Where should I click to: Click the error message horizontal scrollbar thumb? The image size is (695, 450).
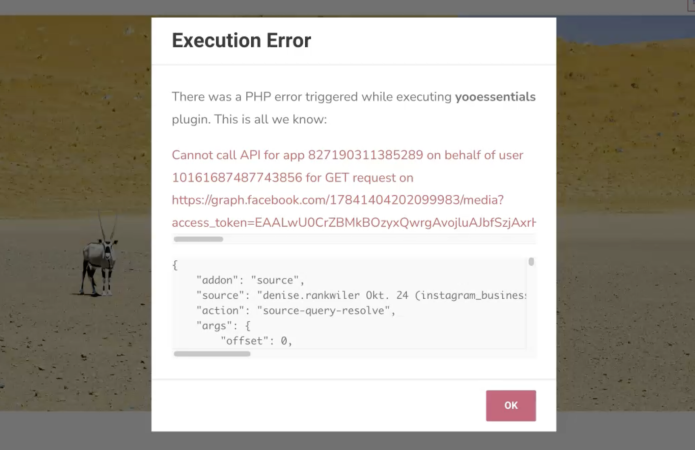pos(198,239)
